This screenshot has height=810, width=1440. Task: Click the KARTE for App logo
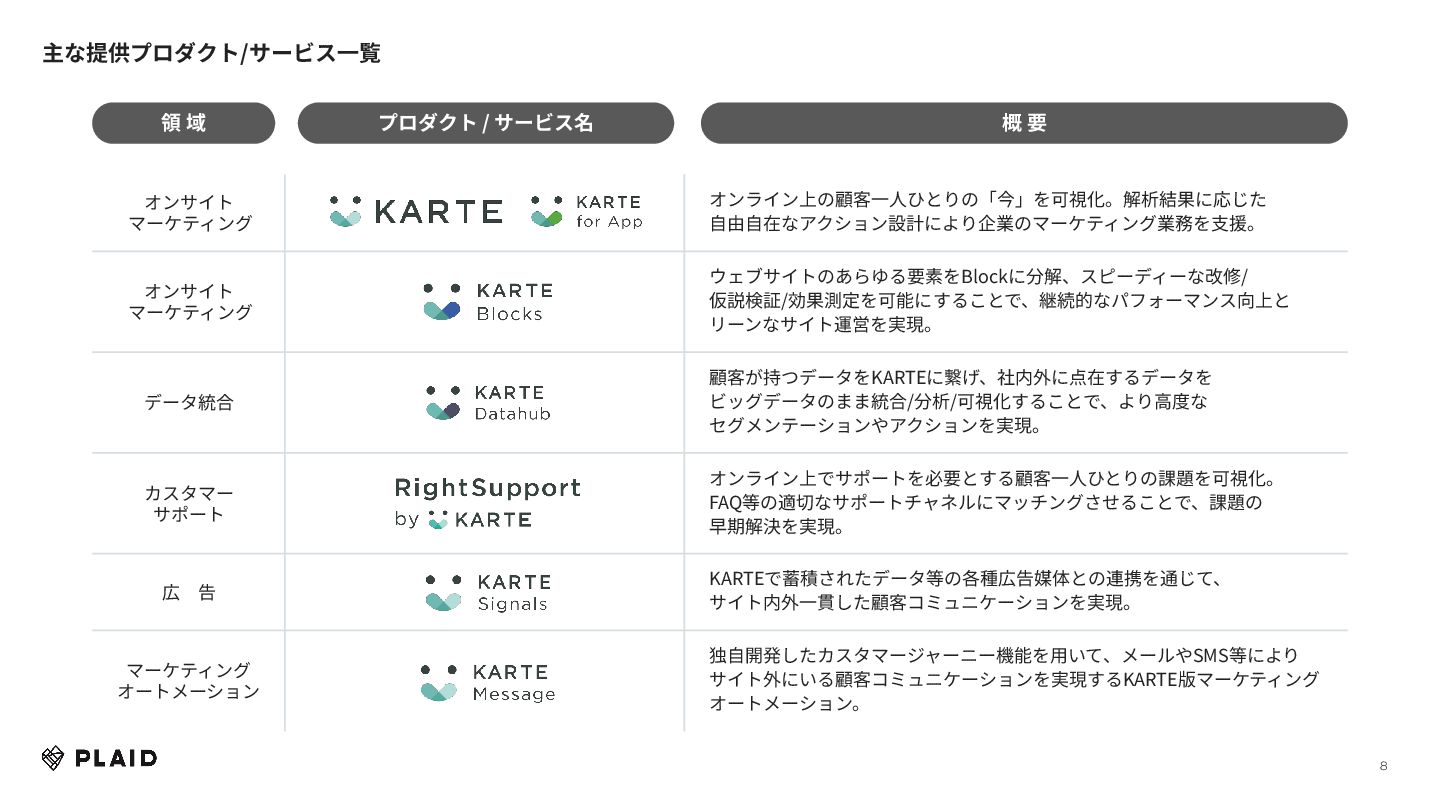point(586,211)
